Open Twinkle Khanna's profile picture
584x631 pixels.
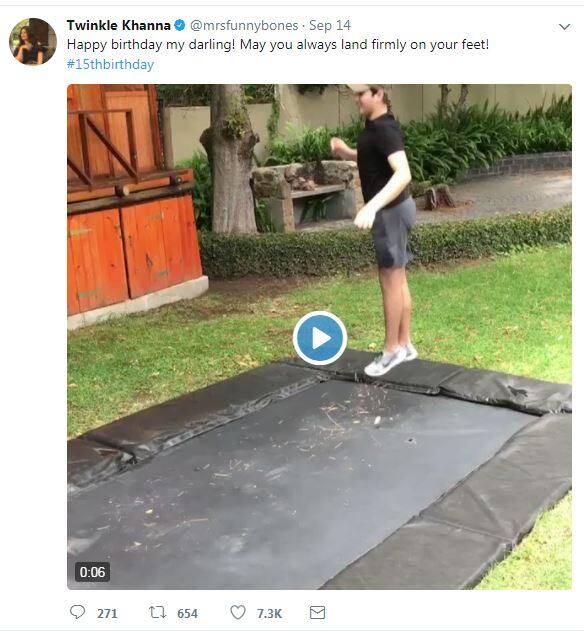click(x=33, y=41)
